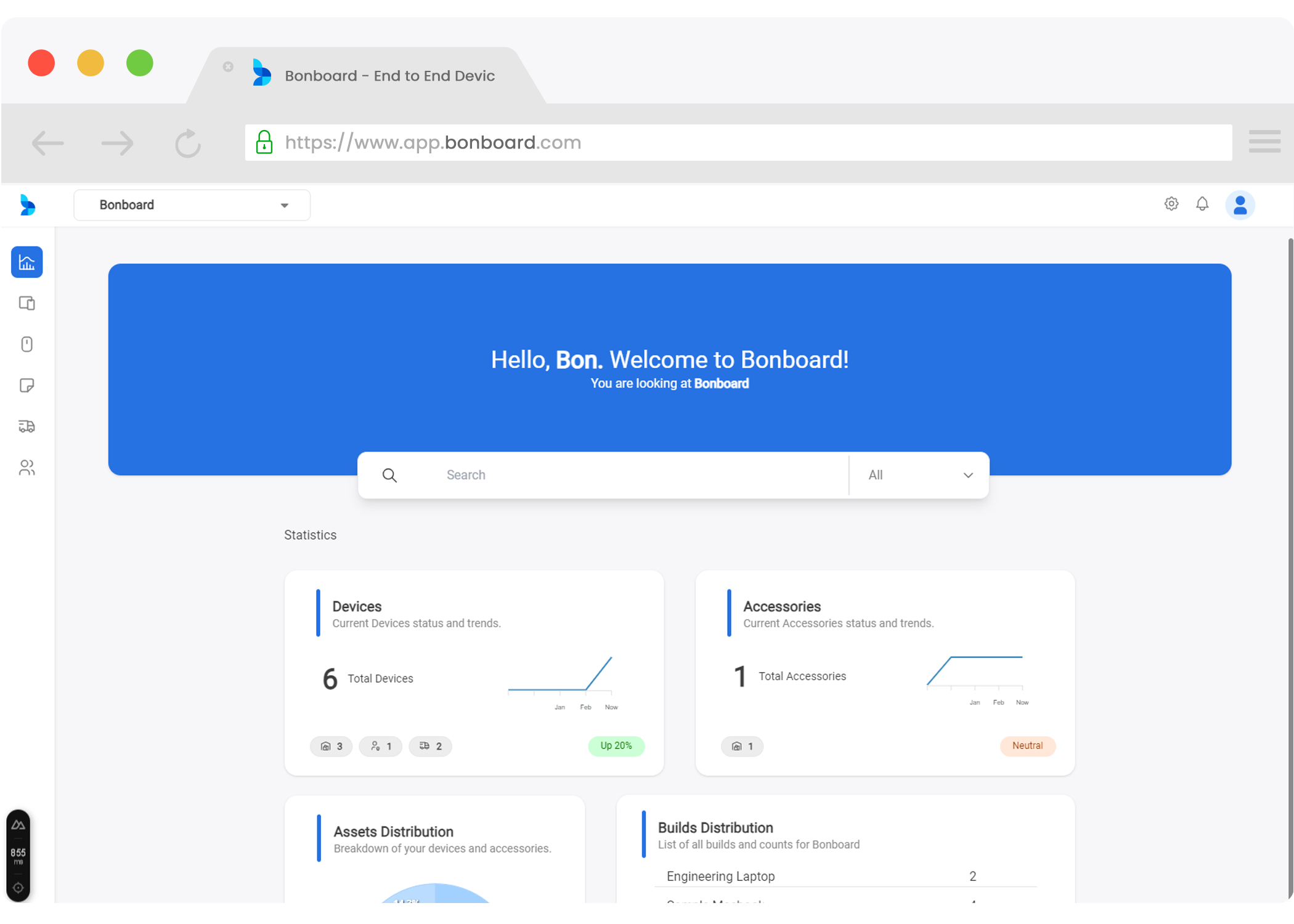Click the browser back arrow
Viewport: 1294px width, 924px height.
[x=48, y=143]
